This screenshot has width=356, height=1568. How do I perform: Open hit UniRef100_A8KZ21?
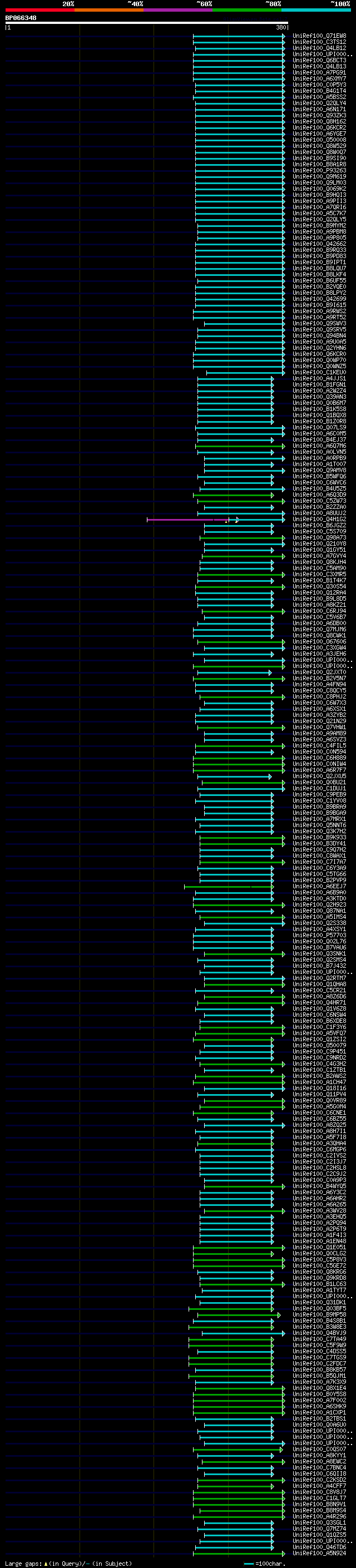click(319, 605)
